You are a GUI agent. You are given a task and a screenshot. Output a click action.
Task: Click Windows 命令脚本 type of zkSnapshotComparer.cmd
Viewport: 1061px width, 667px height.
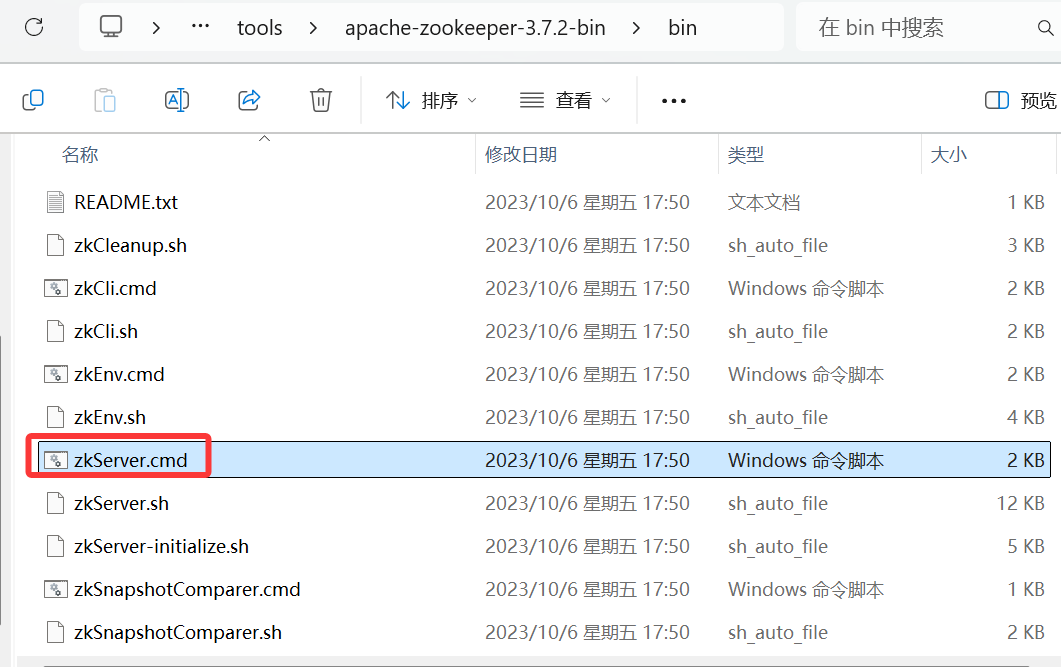(x=806, y=589)
